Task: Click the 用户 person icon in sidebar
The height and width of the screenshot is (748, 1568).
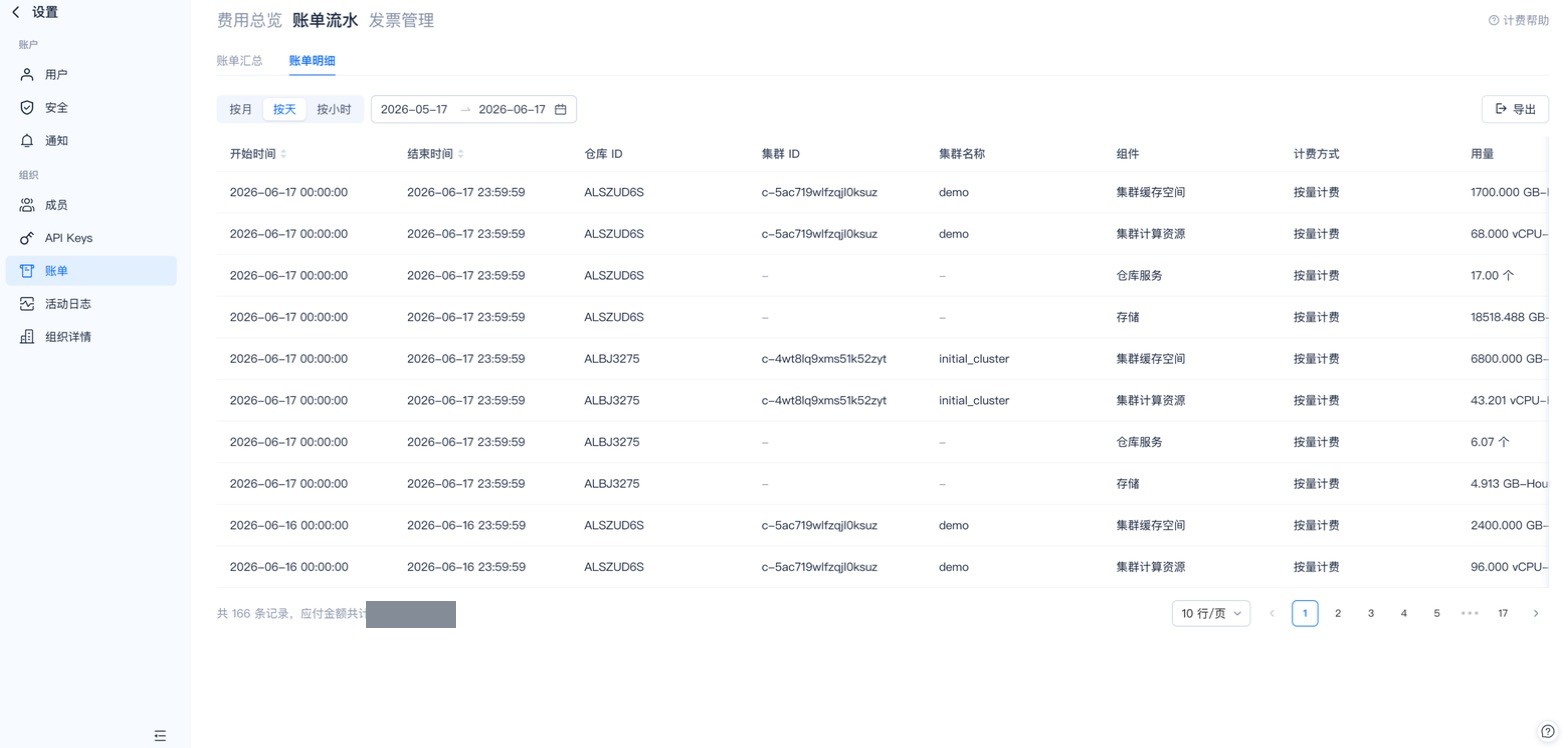Action: (x=27, y=74)
